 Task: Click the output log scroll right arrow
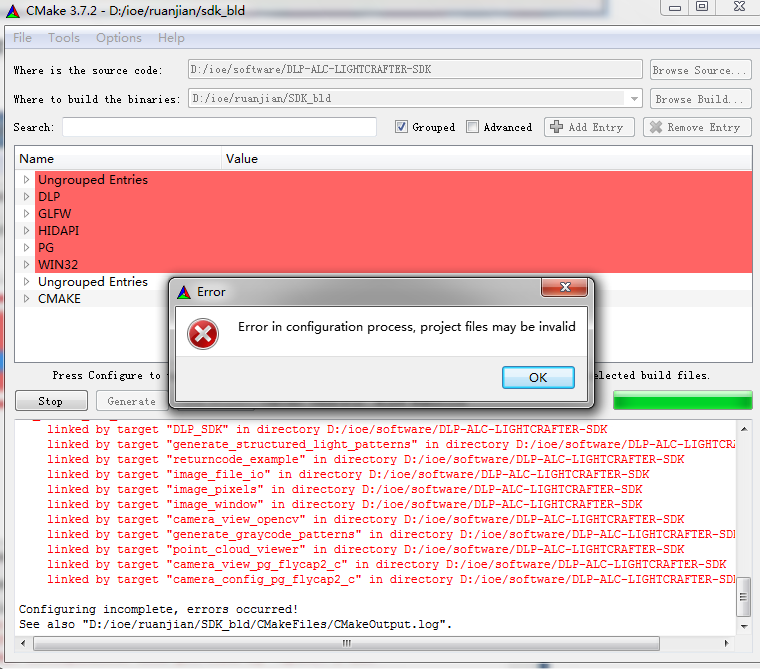727,643
